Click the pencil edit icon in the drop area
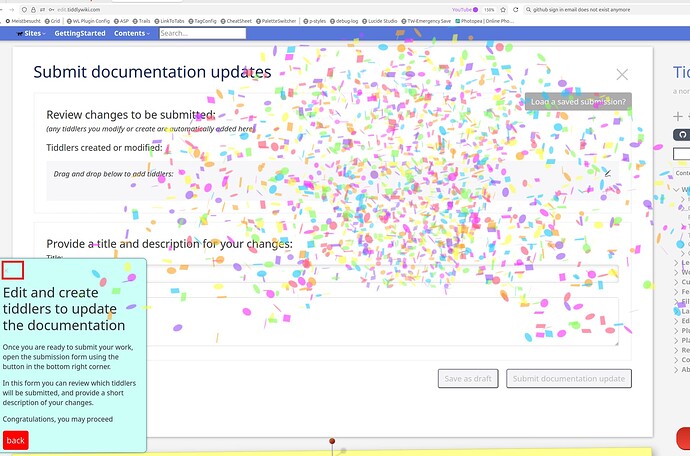Image resolution: width=690 pixels, height=456 pixels. [x=607, y=173]
